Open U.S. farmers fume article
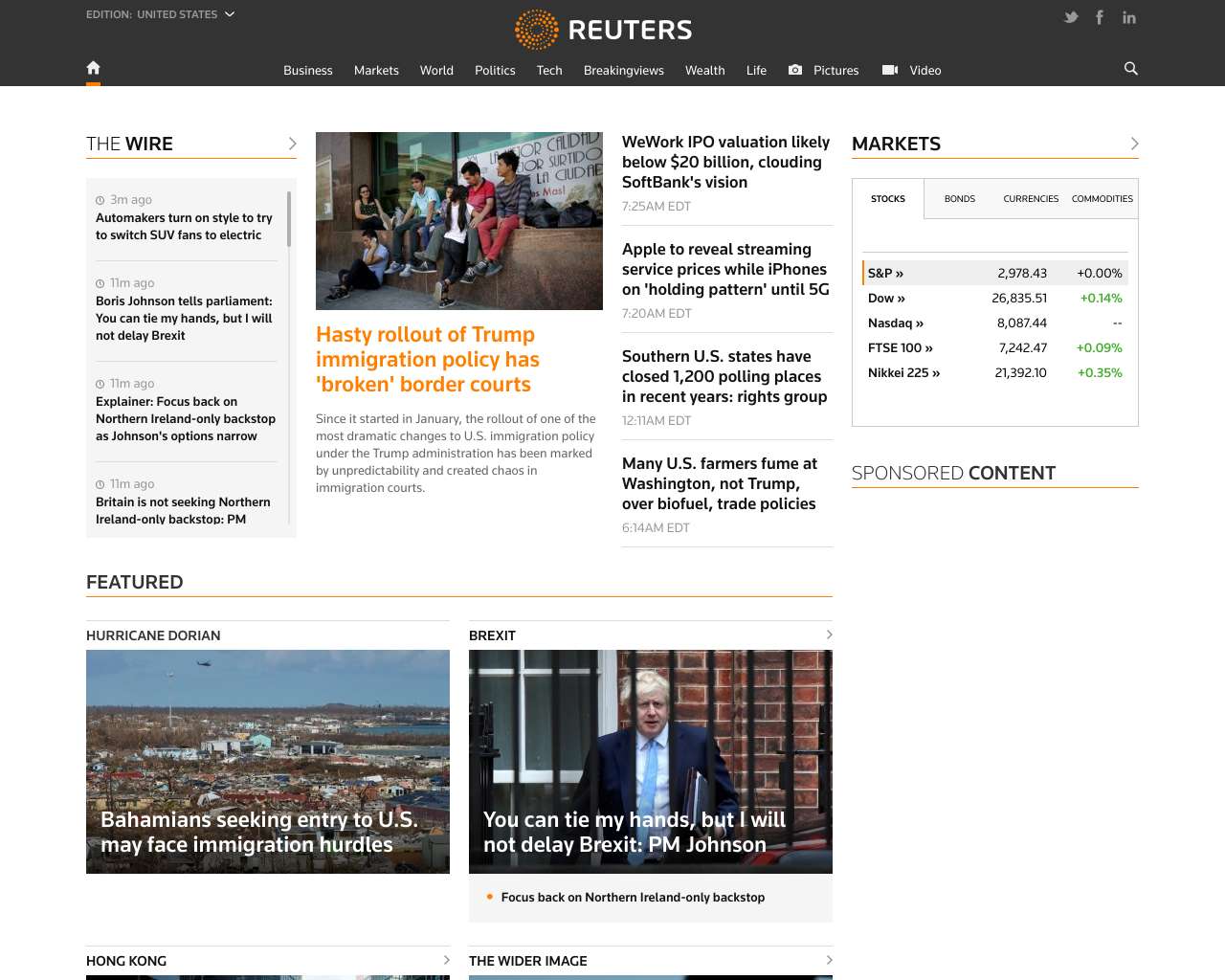Screen dimensions: 1225x980 pyautogui.click(x=720, y=483)
